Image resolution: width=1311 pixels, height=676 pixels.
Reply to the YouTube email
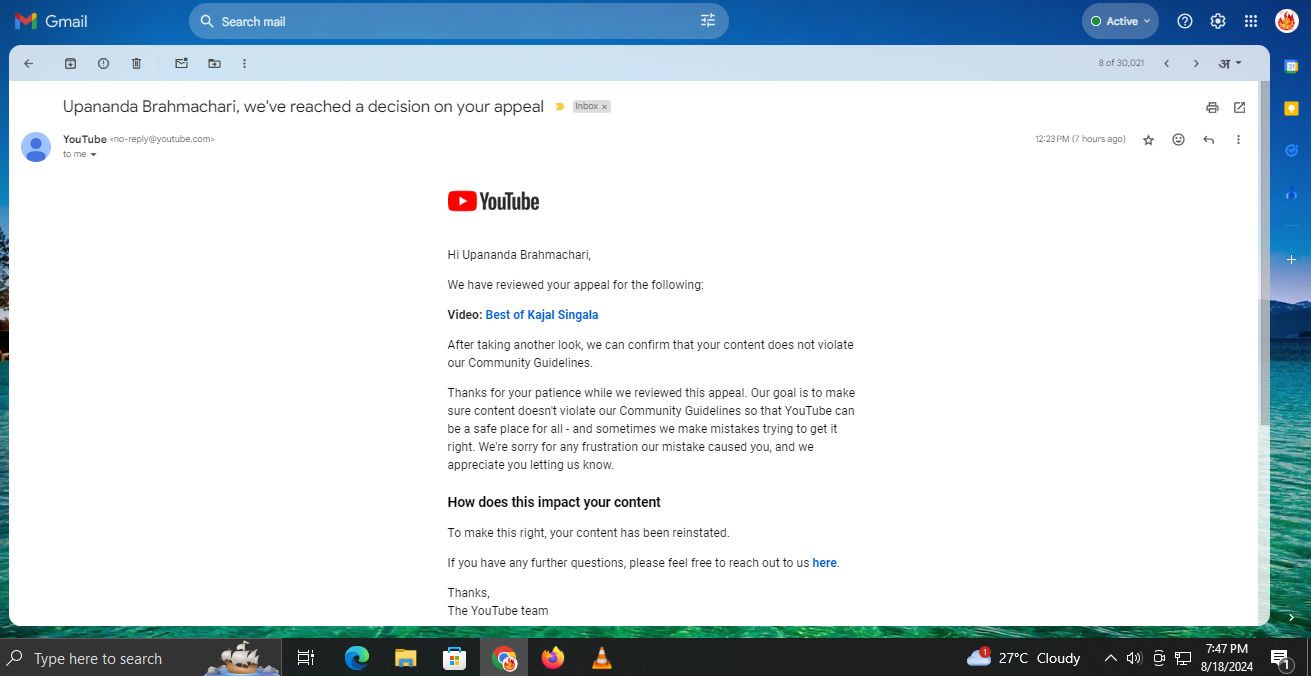coord(1208,140)
